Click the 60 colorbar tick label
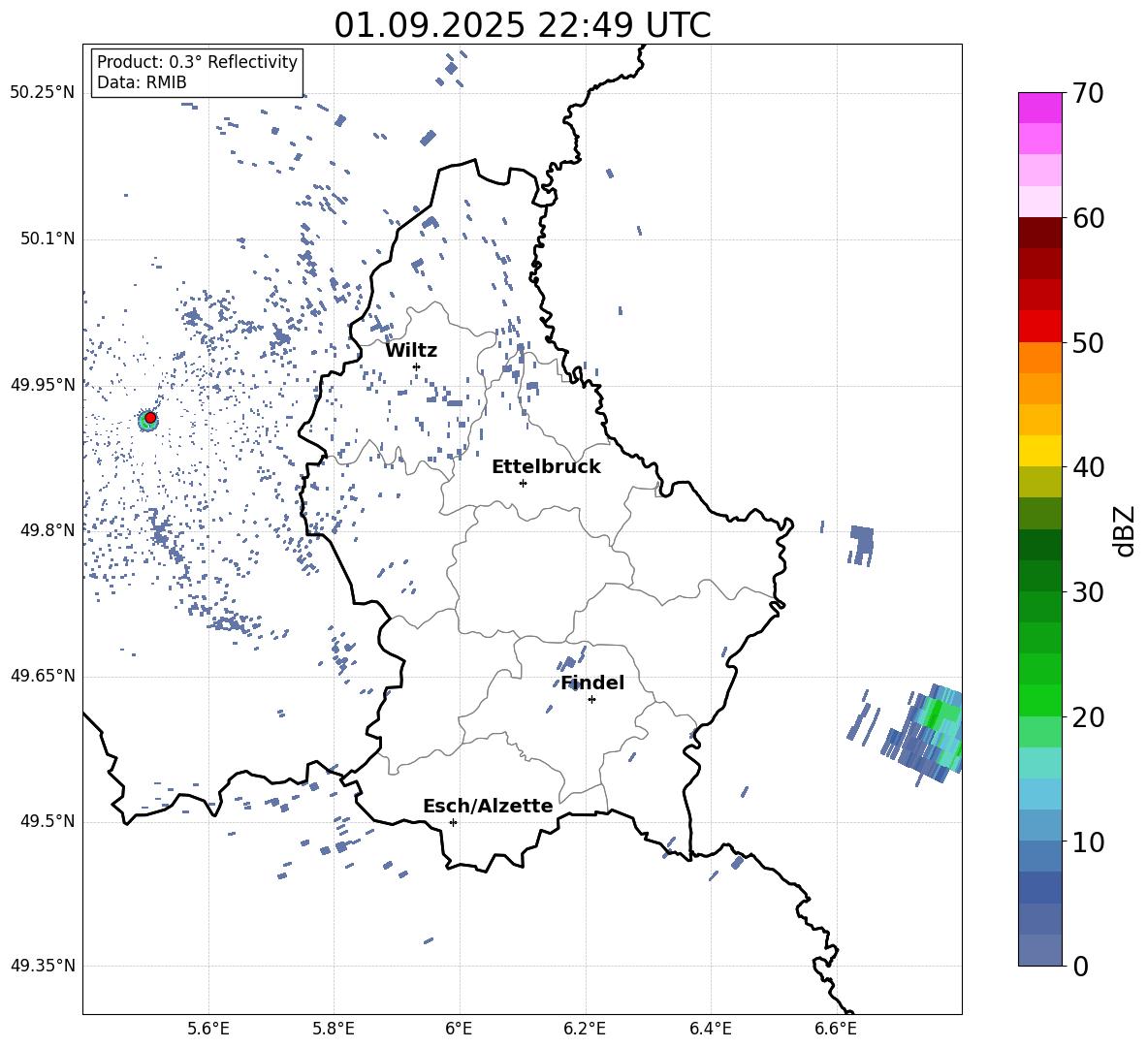 click(x=1089, y=218)
